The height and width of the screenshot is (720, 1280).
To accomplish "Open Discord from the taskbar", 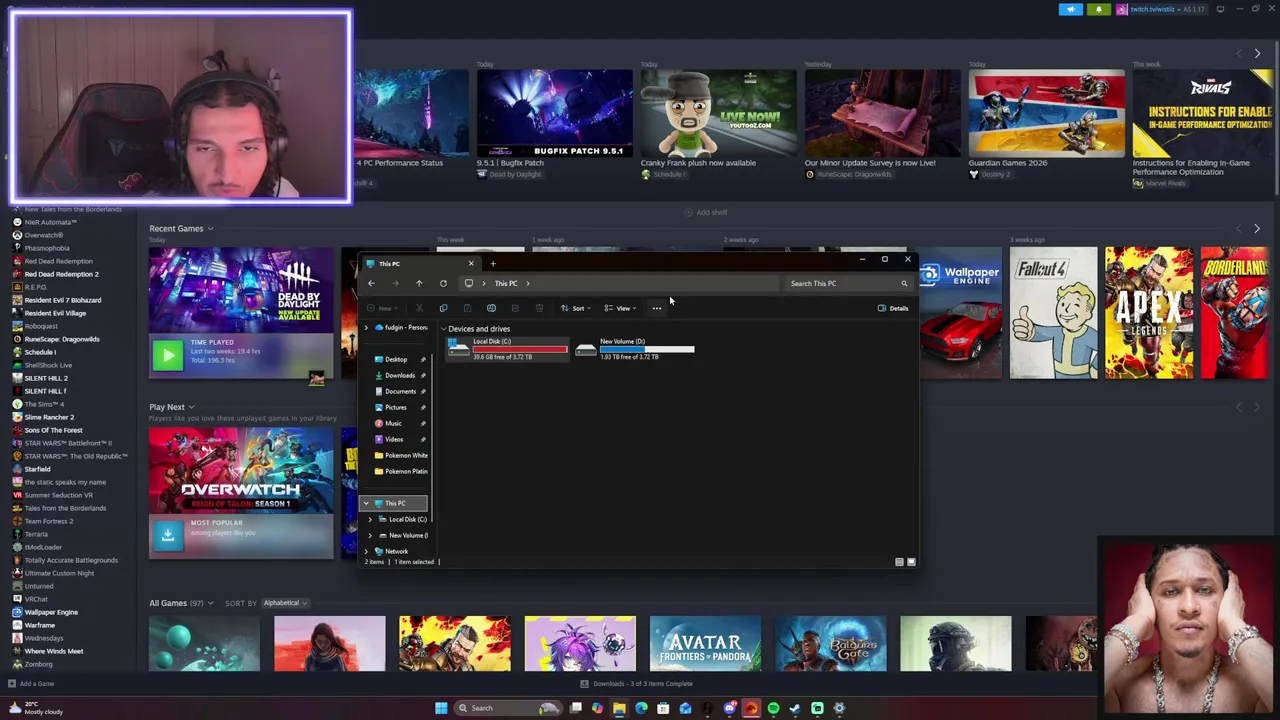I will [x=729, y=708].
